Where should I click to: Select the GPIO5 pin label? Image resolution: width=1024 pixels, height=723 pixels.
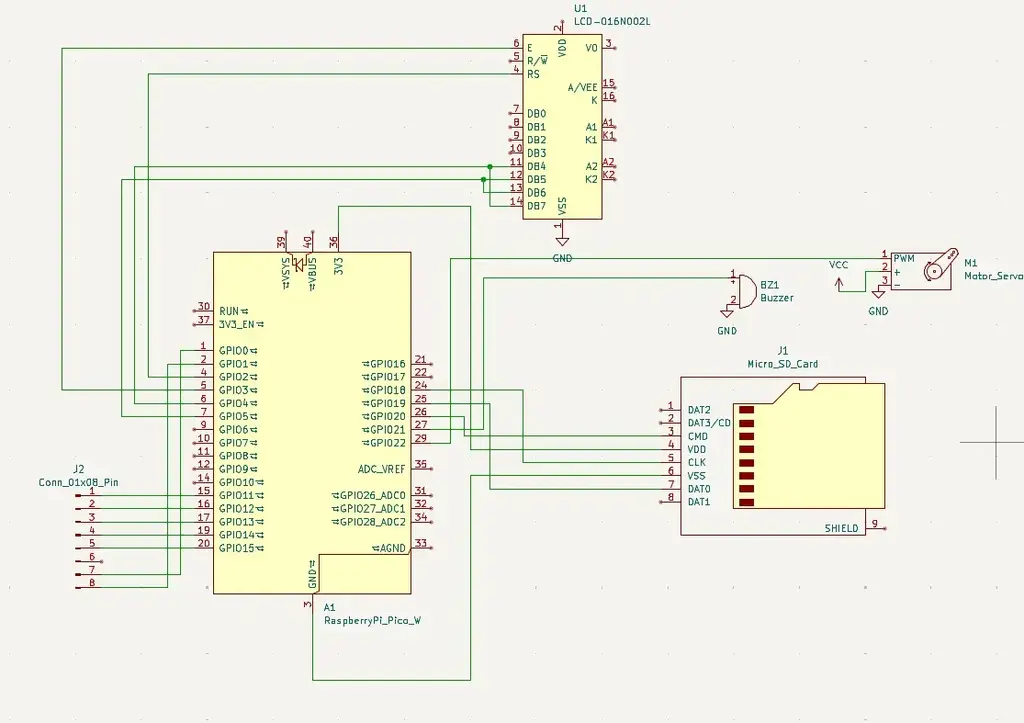coord(234,416)
